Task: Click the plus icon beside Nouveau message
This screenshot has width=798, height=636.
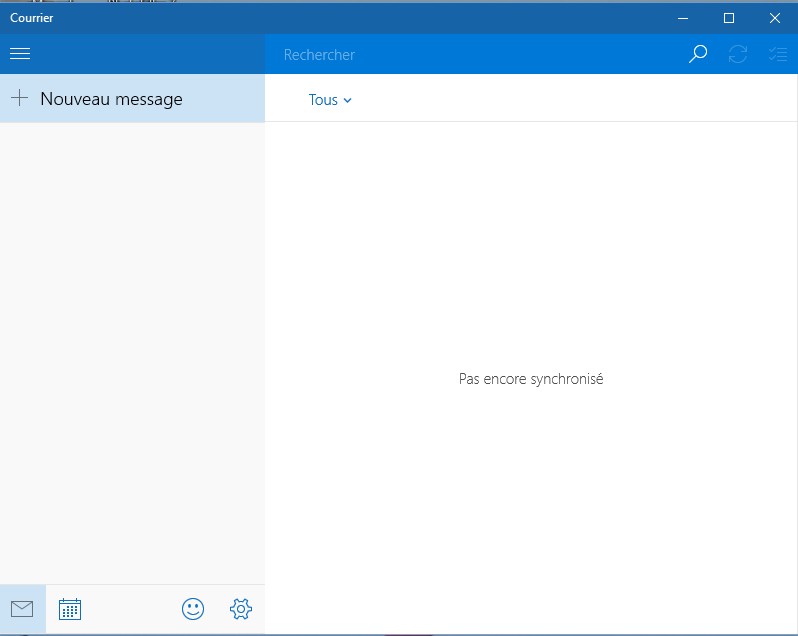Action: (19, 98)
